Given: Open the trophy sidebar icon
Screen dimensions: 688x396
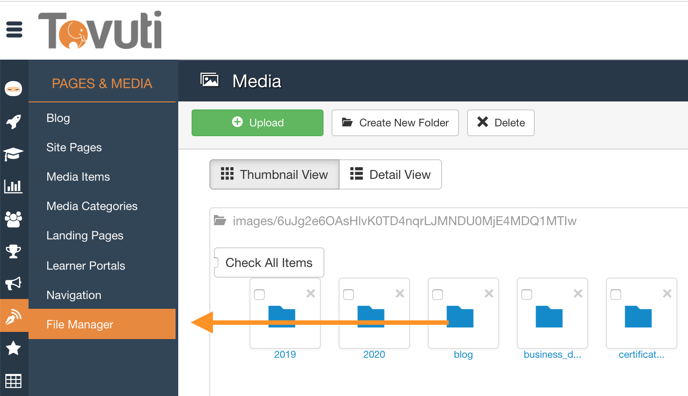Looking at the screenshot, I should (13, 251).
